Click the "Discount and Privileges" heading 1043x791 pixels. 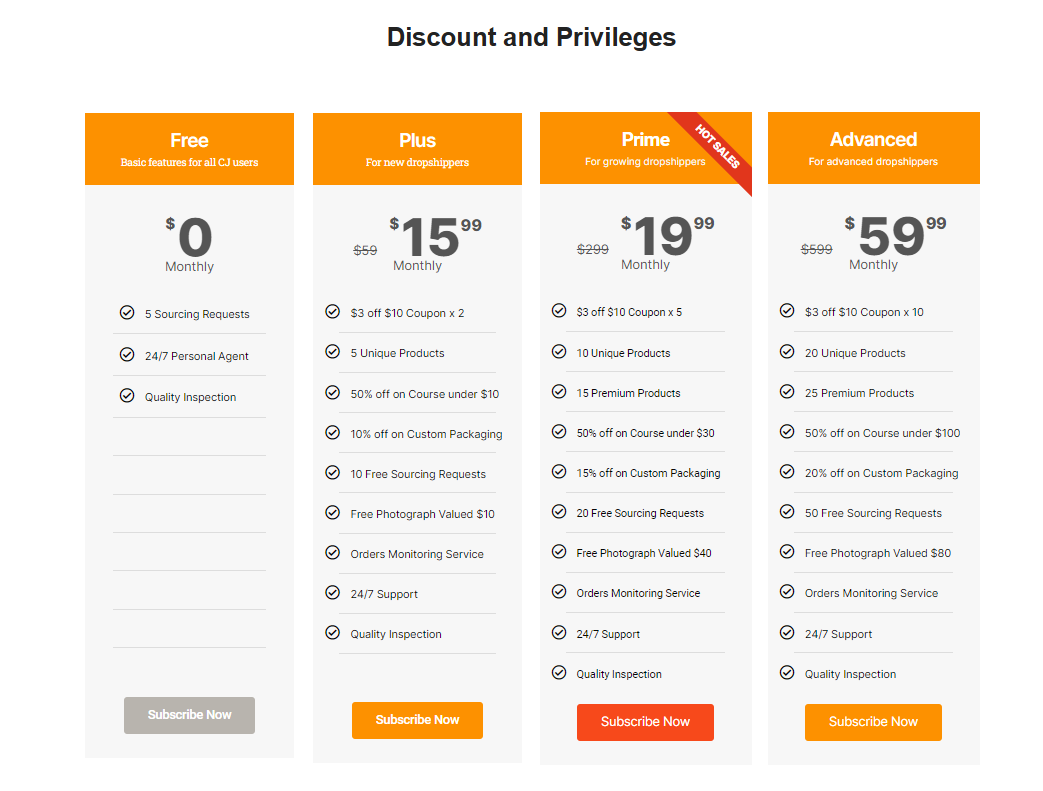click(x=531, y=37)
